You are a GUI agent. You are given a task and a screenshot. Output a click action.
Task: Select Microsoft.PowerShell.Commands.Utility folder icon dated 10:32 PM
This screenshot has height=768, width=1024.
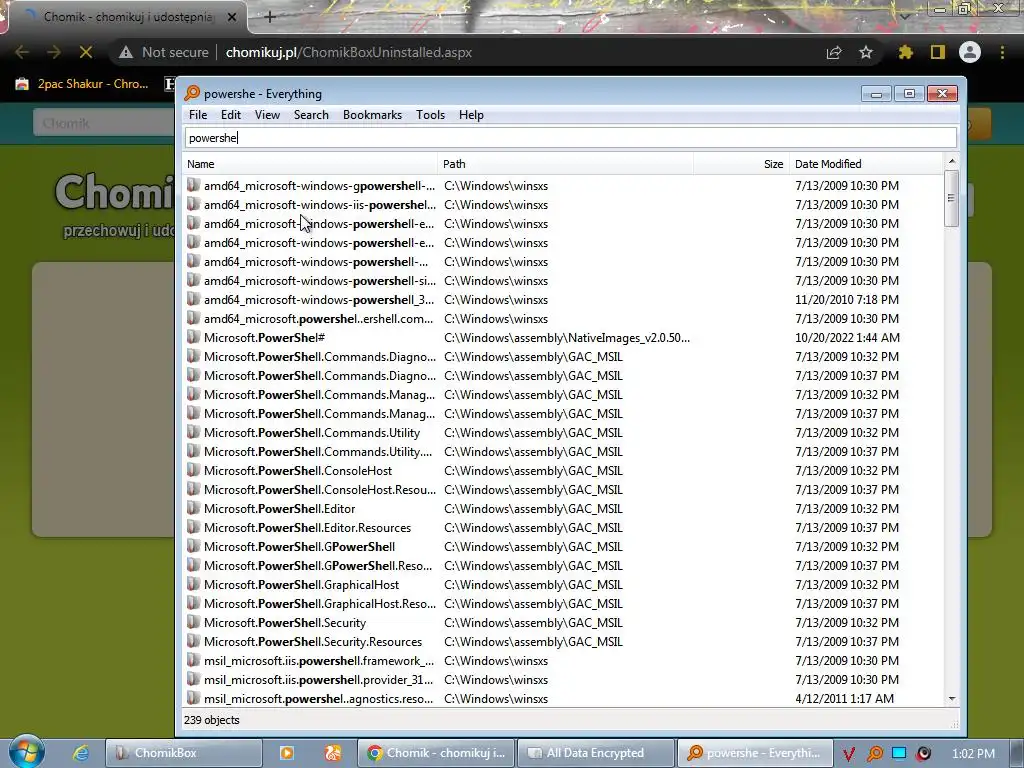click(x=193, y=432)
